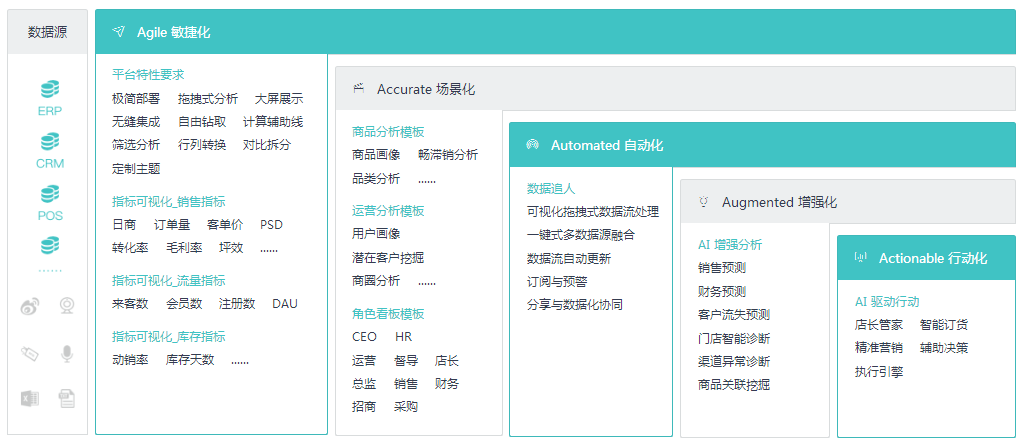Click the 拖拽式分析 item

tap(208, 98)
